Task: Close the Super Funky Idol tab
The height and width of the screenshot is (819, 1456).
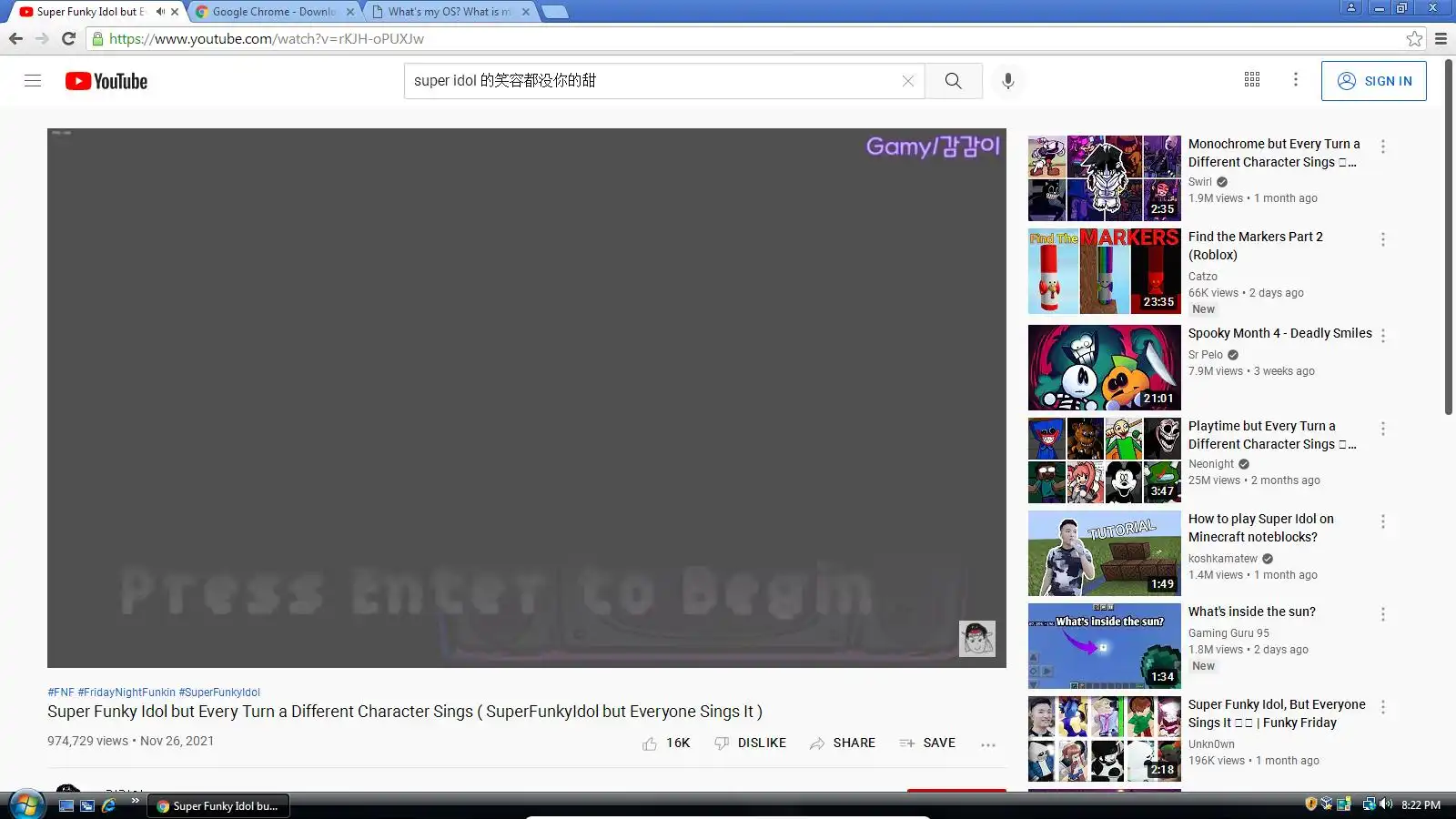Action: pyautogui.click(x=175, y=12)
